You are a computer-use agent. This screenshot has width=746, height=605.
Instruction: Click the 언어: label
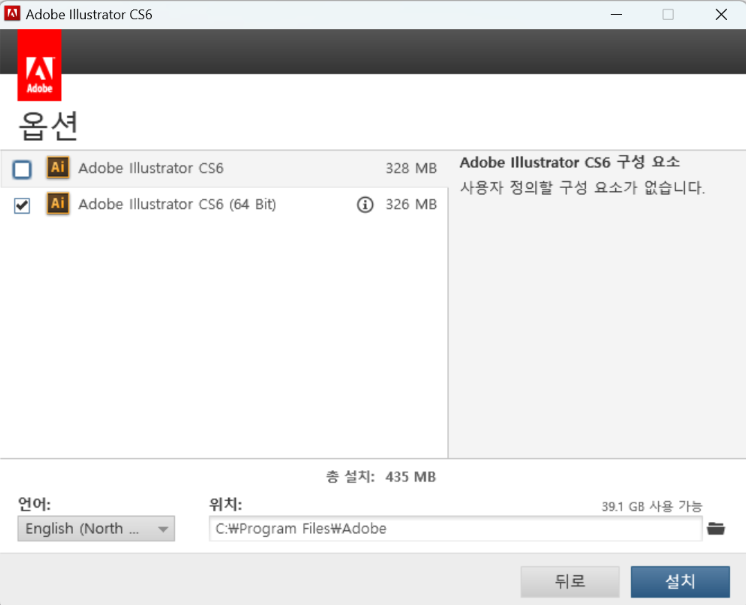(x=34, y=504)
